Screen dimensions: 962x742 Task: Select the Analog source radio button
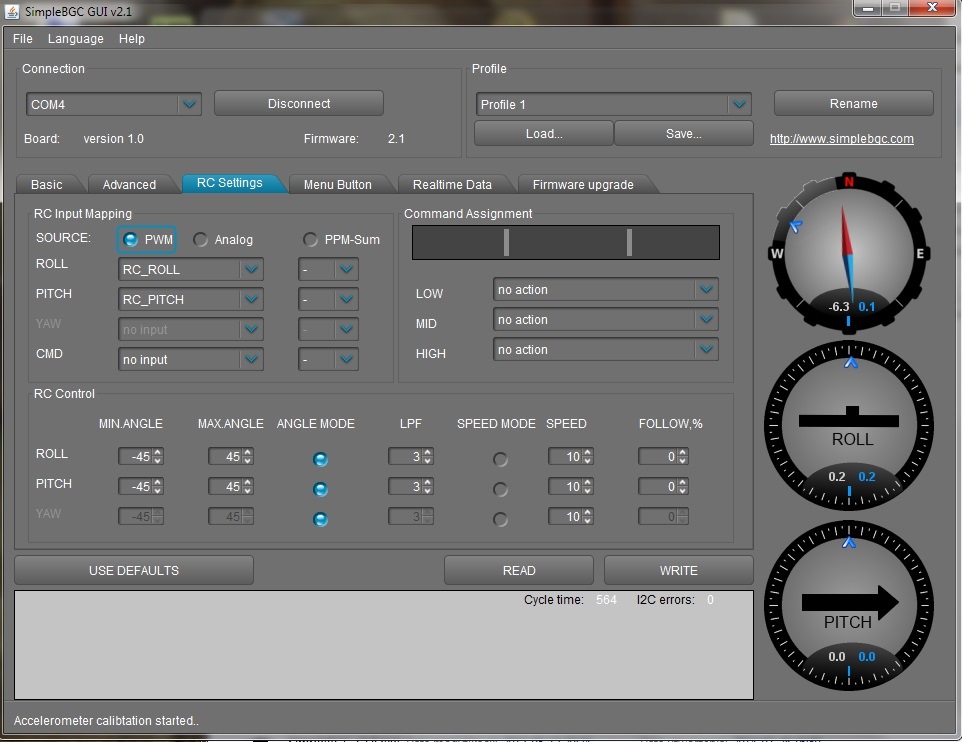[201, 240]
